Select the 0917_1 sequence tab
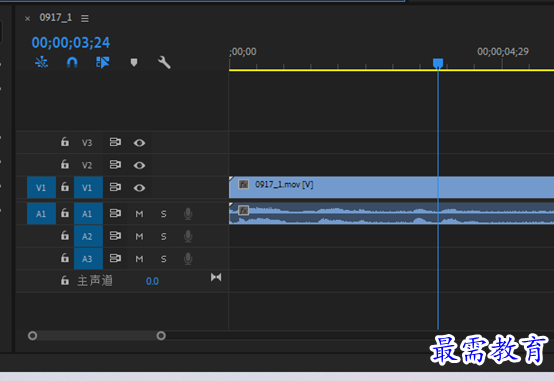This screenshot has height=381, width=554. (55, 18)
